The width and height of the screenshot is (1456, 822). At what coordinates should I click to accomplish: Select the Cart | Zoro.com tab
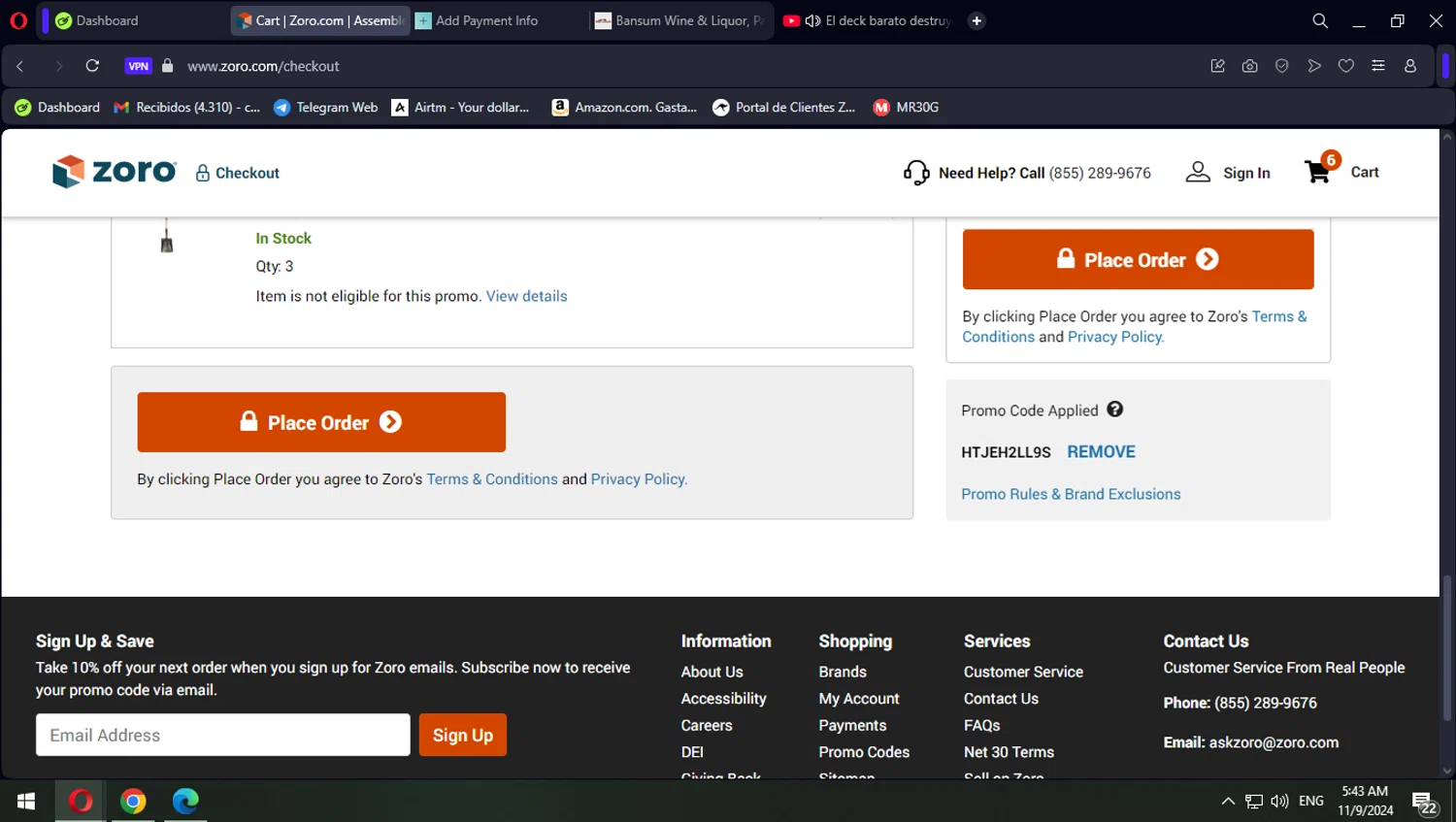click(320, 20)
